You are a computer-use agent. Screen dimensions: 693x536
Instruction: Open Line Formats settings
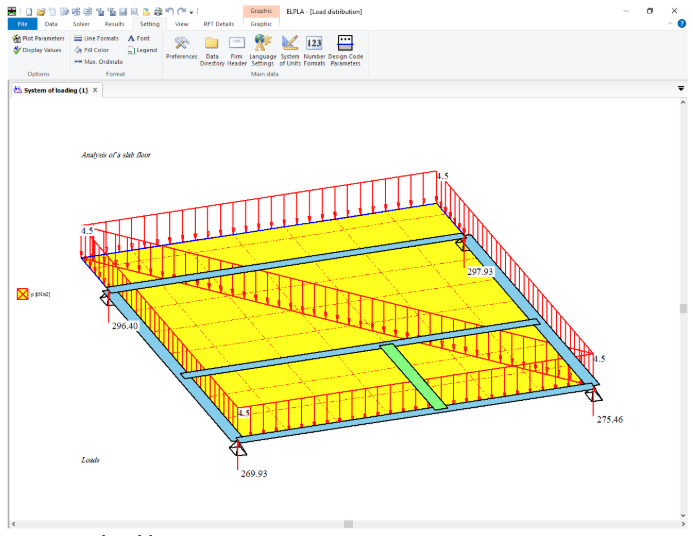(x=96, y=38)
